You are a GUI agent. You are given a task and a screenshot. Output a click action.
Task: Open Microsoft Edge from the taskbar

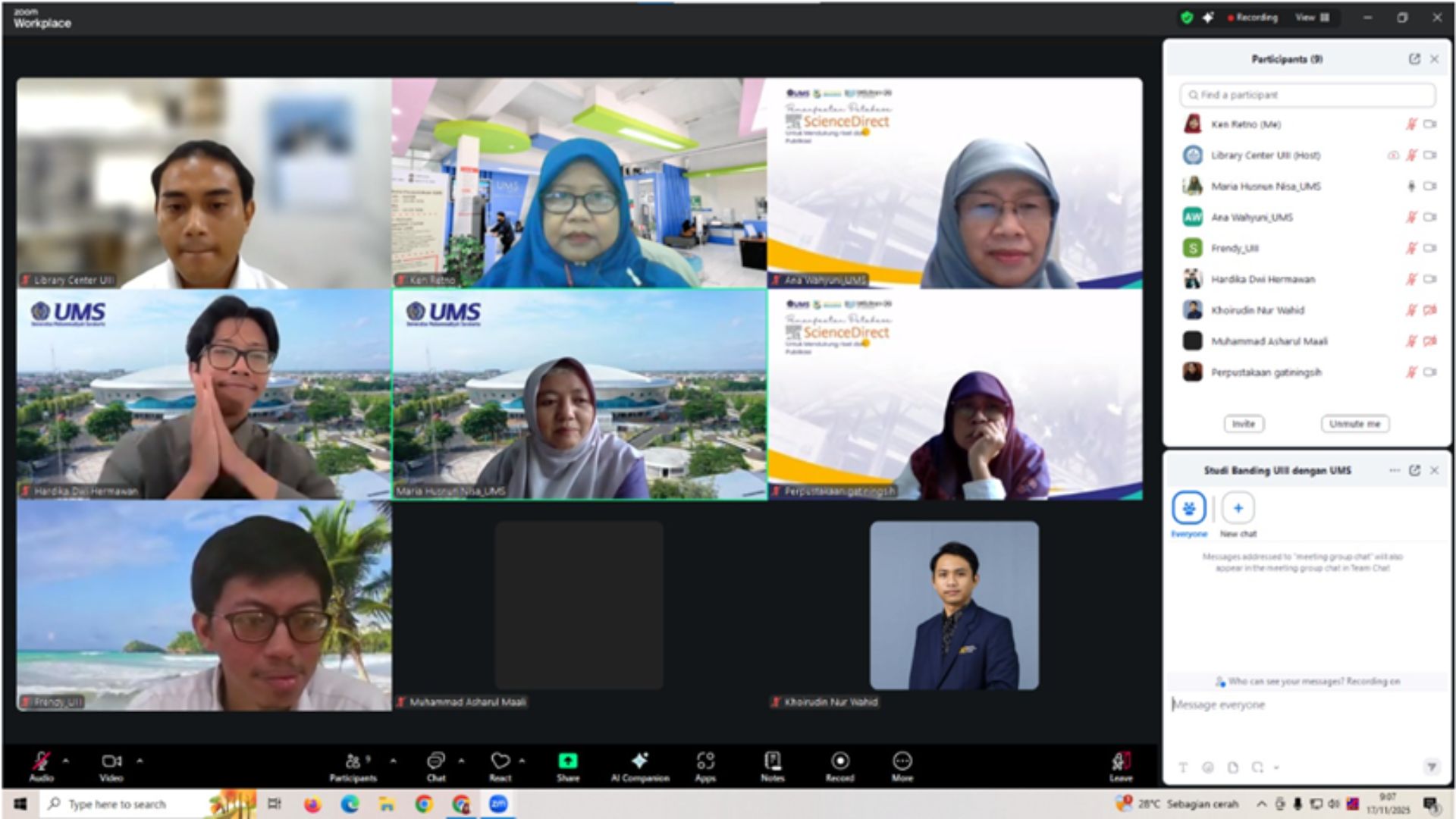click(x=350, y=804)
